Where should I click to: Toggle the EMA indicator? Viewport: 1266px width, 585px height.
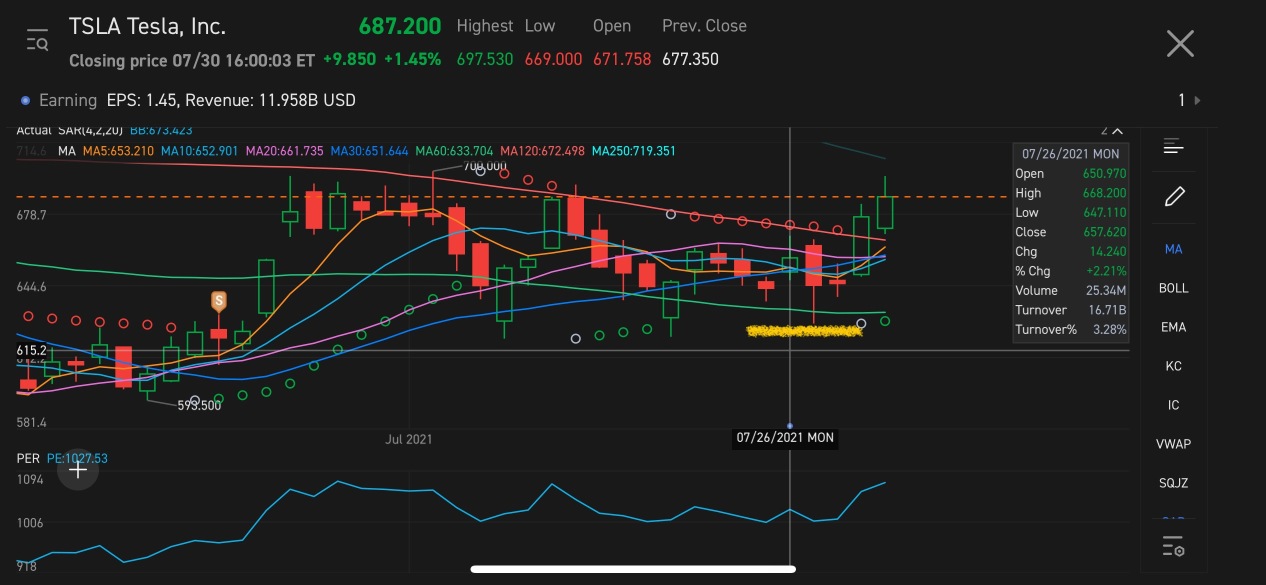[1174, 327]
